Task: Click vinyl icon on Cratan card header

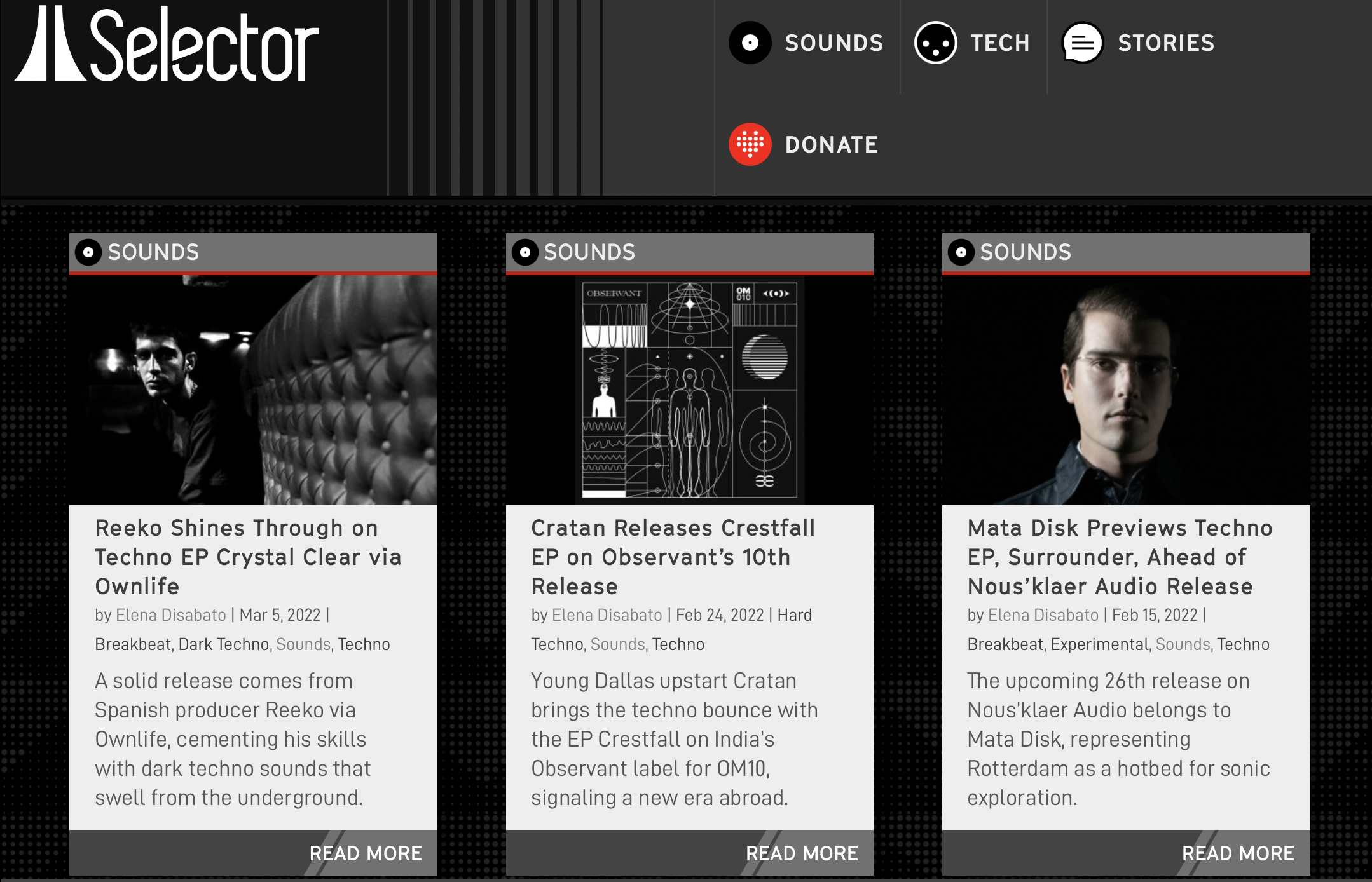Action: click(525, 252)
